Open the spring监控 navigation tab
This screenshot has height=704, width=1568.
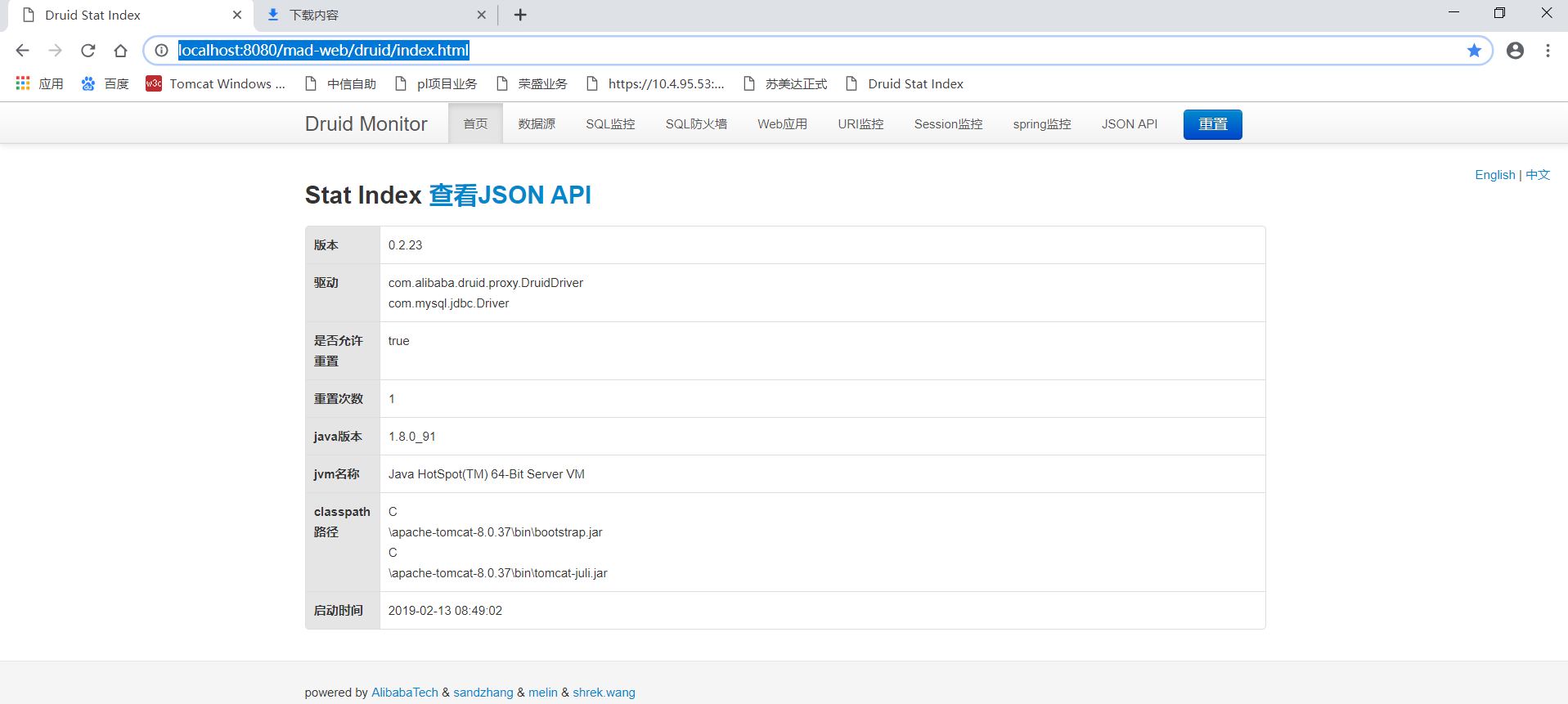(1041, 123)
